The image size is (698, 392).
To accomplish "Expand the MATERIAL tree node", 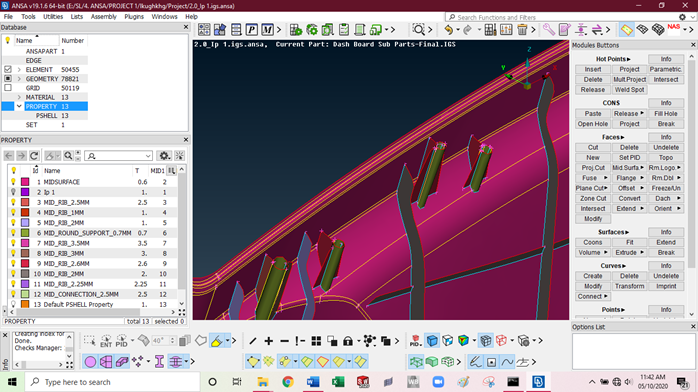I will click(x=19, y=97).
